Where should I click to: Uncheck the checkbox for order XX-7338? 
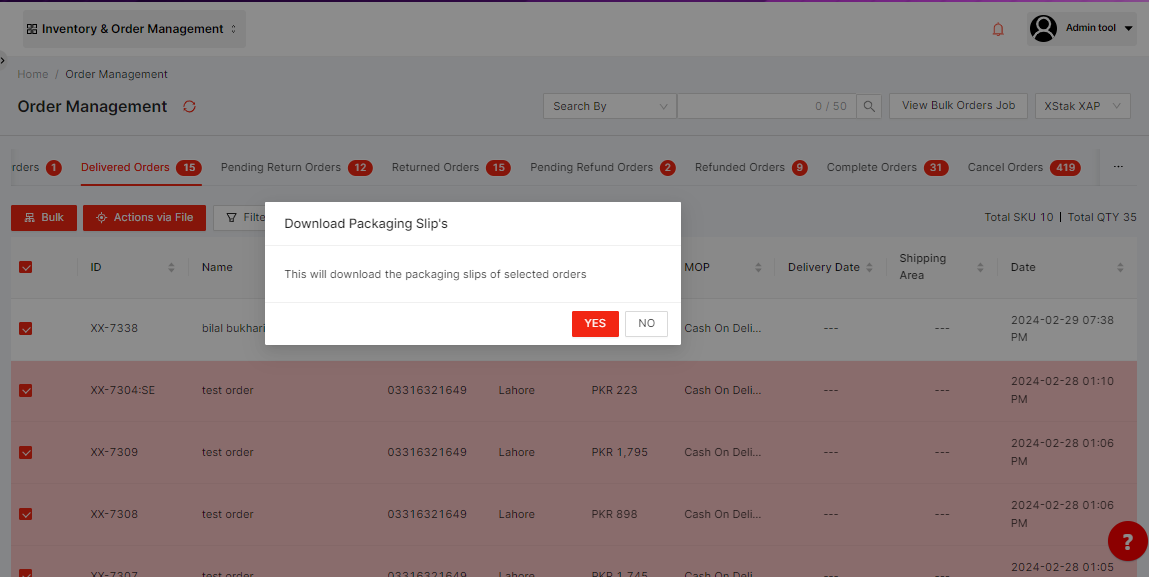pos(26,328)
